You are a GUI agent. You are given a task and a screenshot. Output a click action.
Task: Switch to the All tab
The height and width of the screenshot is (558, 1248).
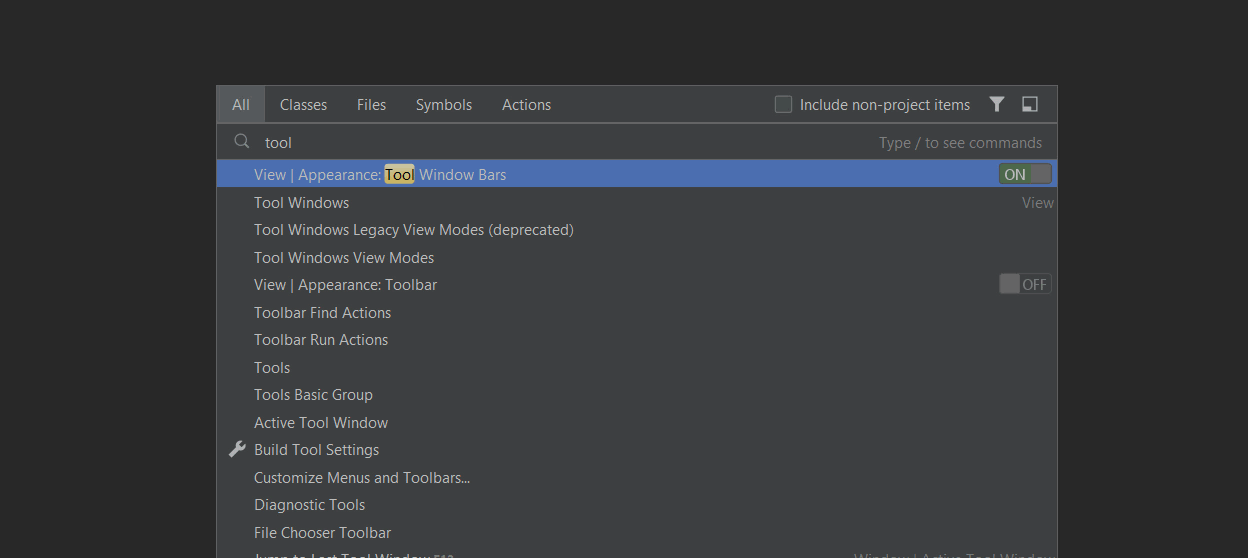pyautogui.click(x=241, y=104)
